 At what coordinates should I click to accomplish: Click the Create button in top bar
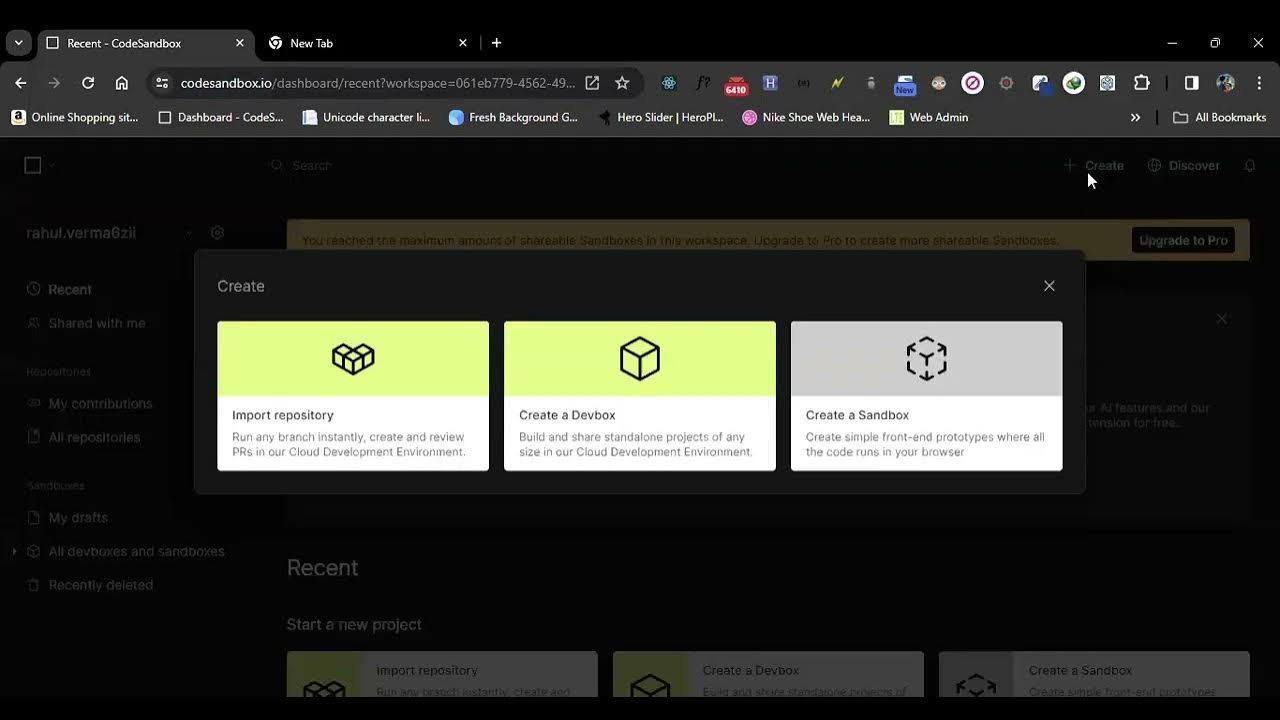(1093, 165)
